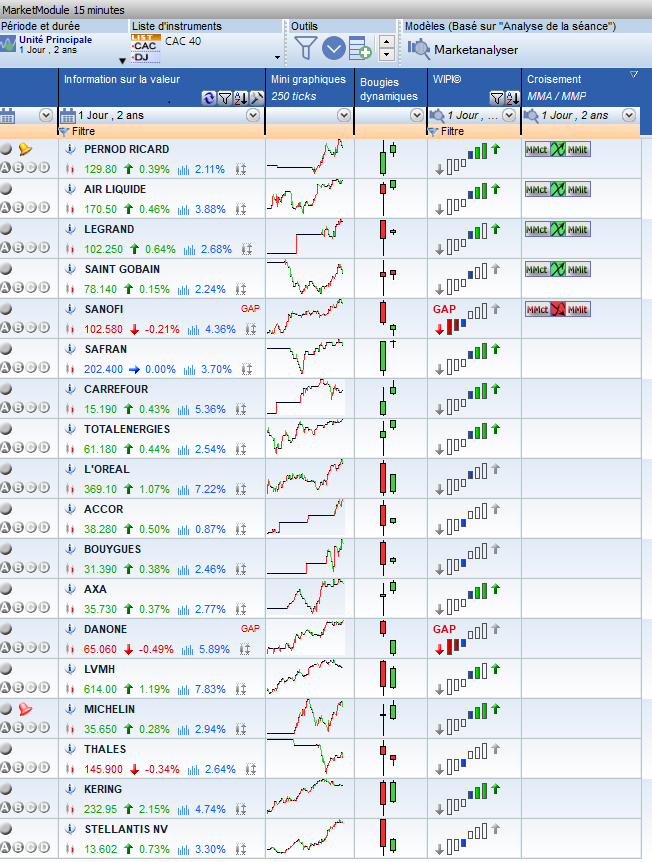Click the WIPI bar indicator for KERING

tap(467, 799)
